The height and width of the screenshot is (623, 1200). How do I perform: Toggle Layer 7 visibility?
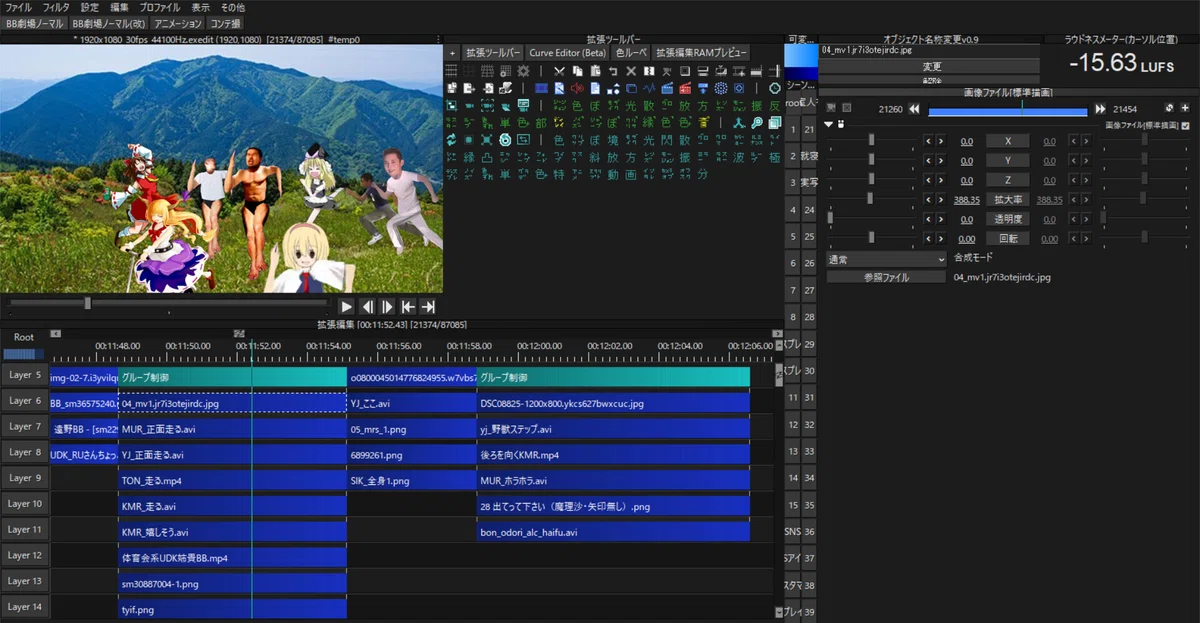[x=24, y=427]
